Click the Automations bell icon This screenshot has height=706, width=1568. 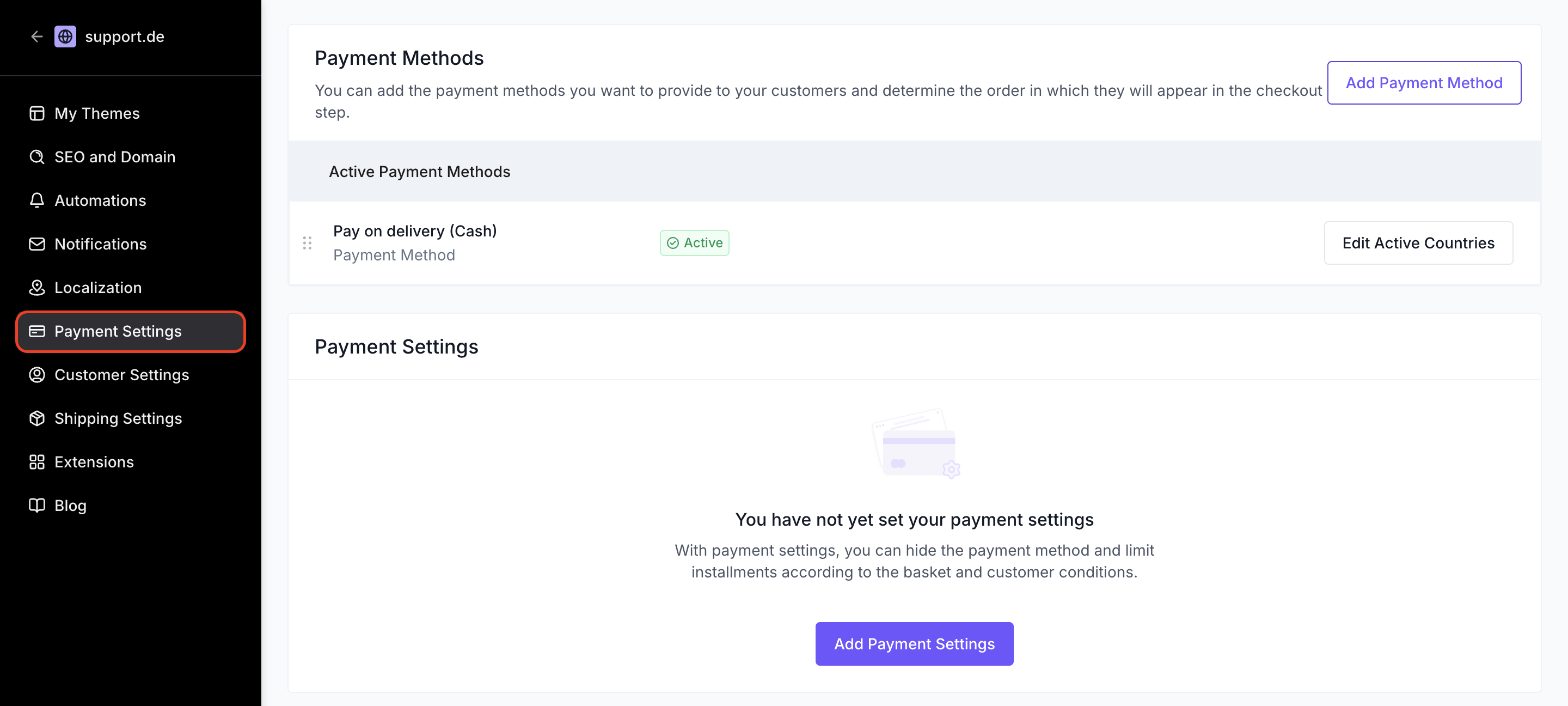[37, 200]
